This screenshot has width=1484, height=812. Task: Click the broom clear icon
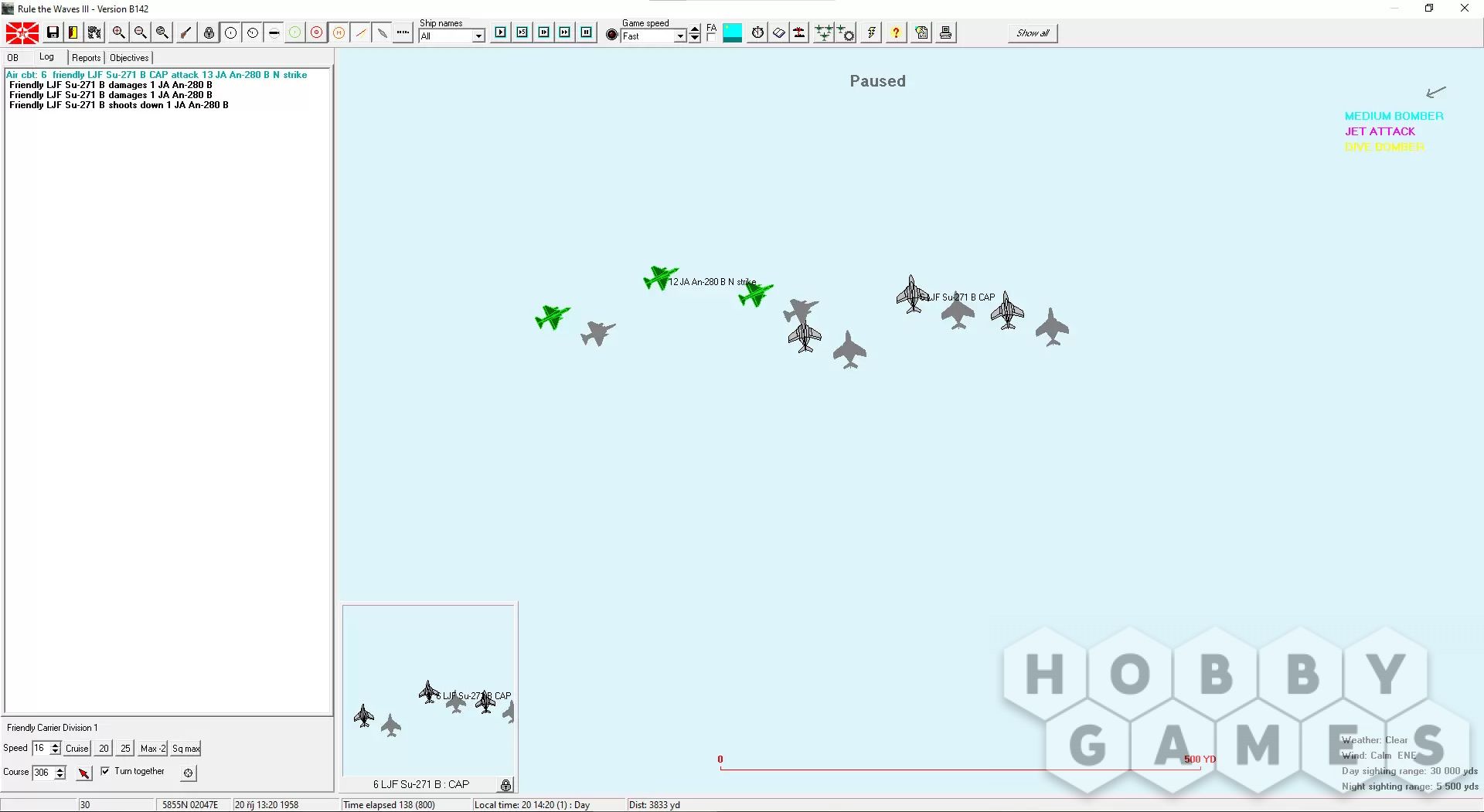(x=185, y=33)
